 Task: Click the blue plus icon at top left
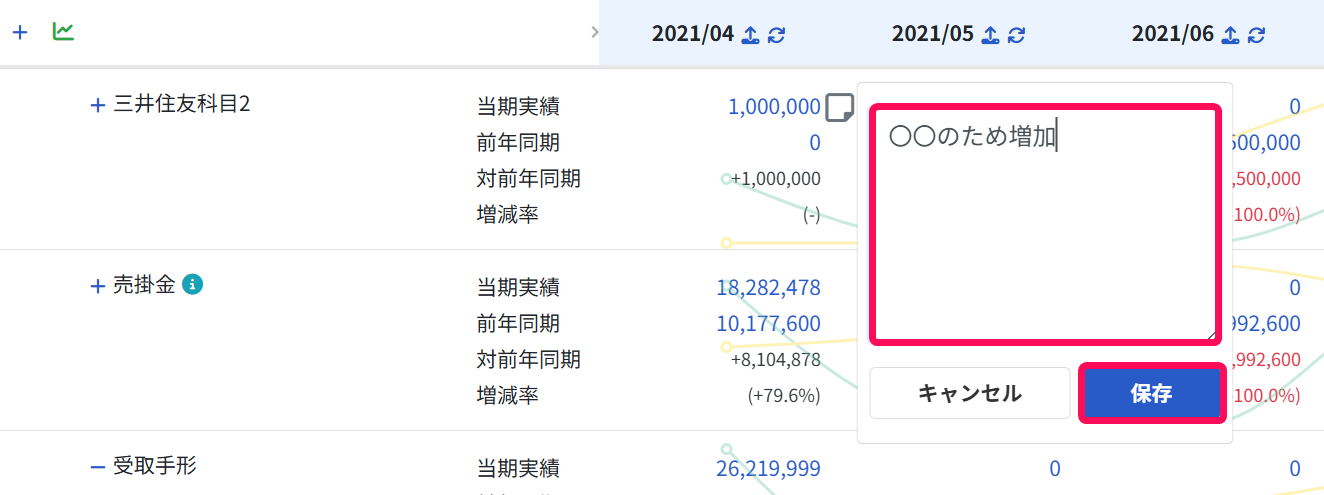pyautogui.click(x=20, y=32)
